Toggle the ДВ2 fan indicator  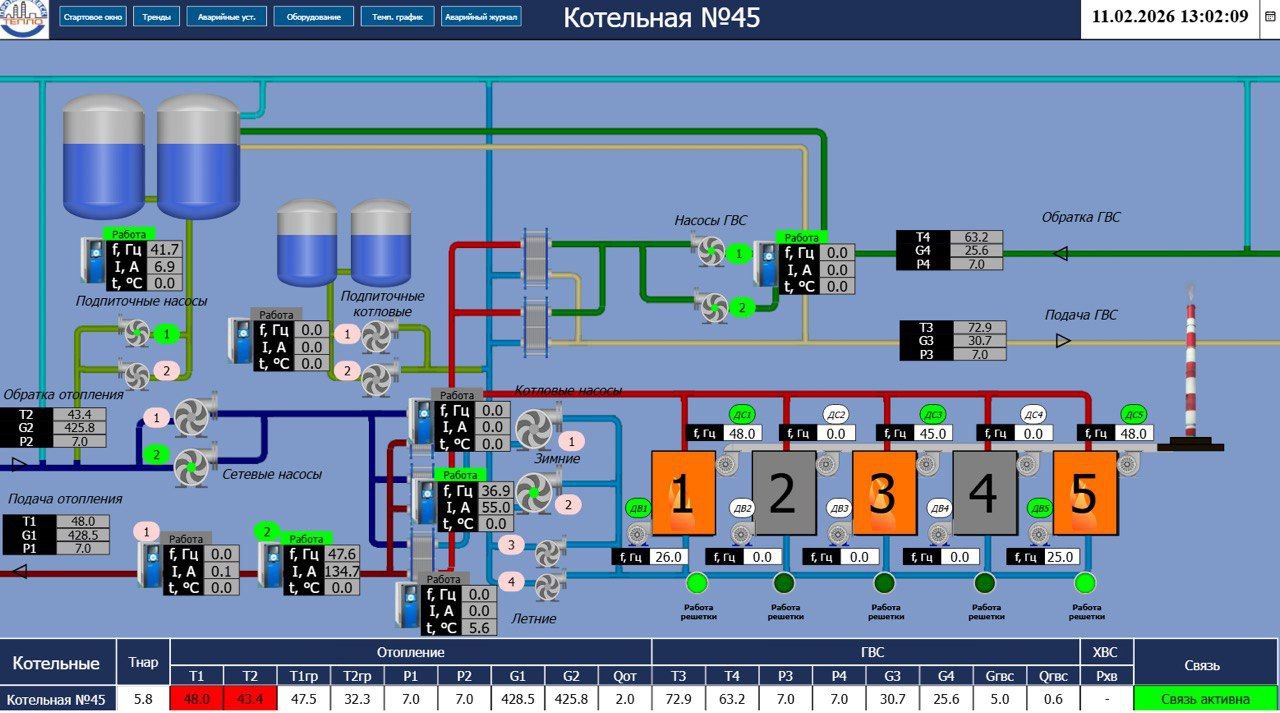pos(742,508)
